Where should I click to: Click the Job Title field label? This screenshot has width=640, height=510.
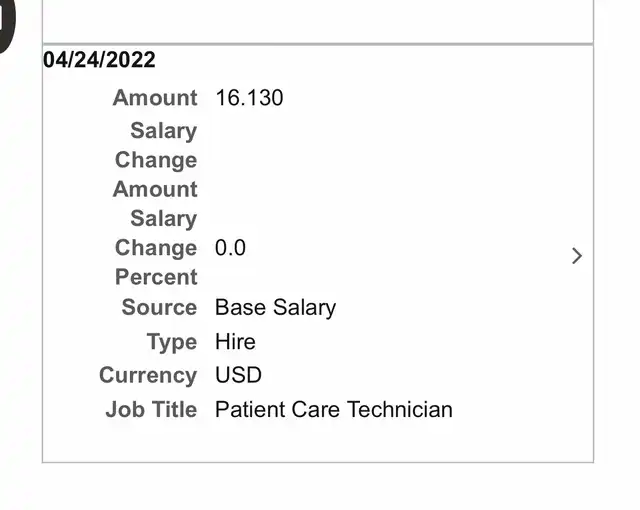coord(151,410)
